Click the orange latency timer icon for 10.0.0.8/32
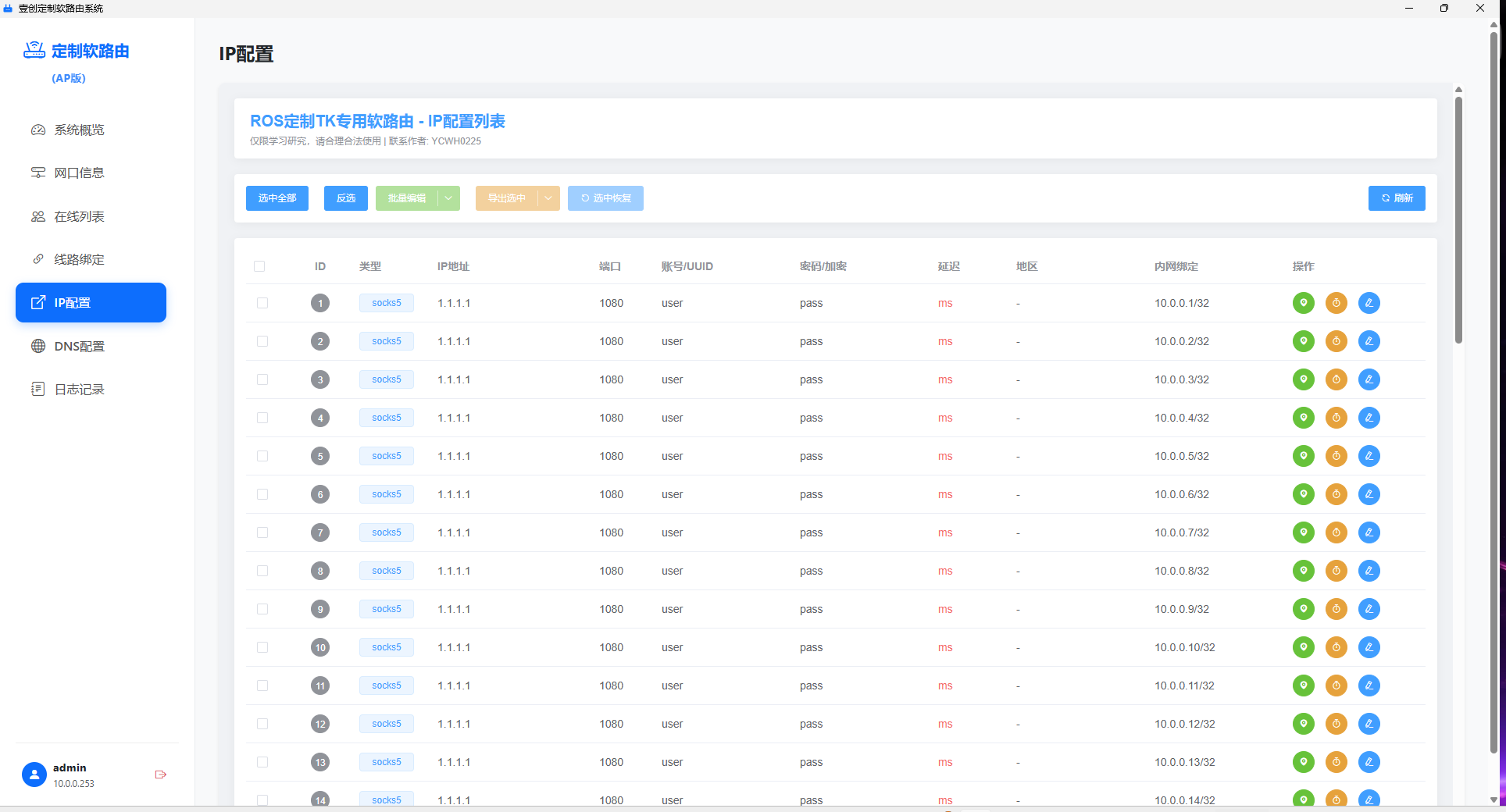The image size is (1506, 812). [x=1336, y=571]
